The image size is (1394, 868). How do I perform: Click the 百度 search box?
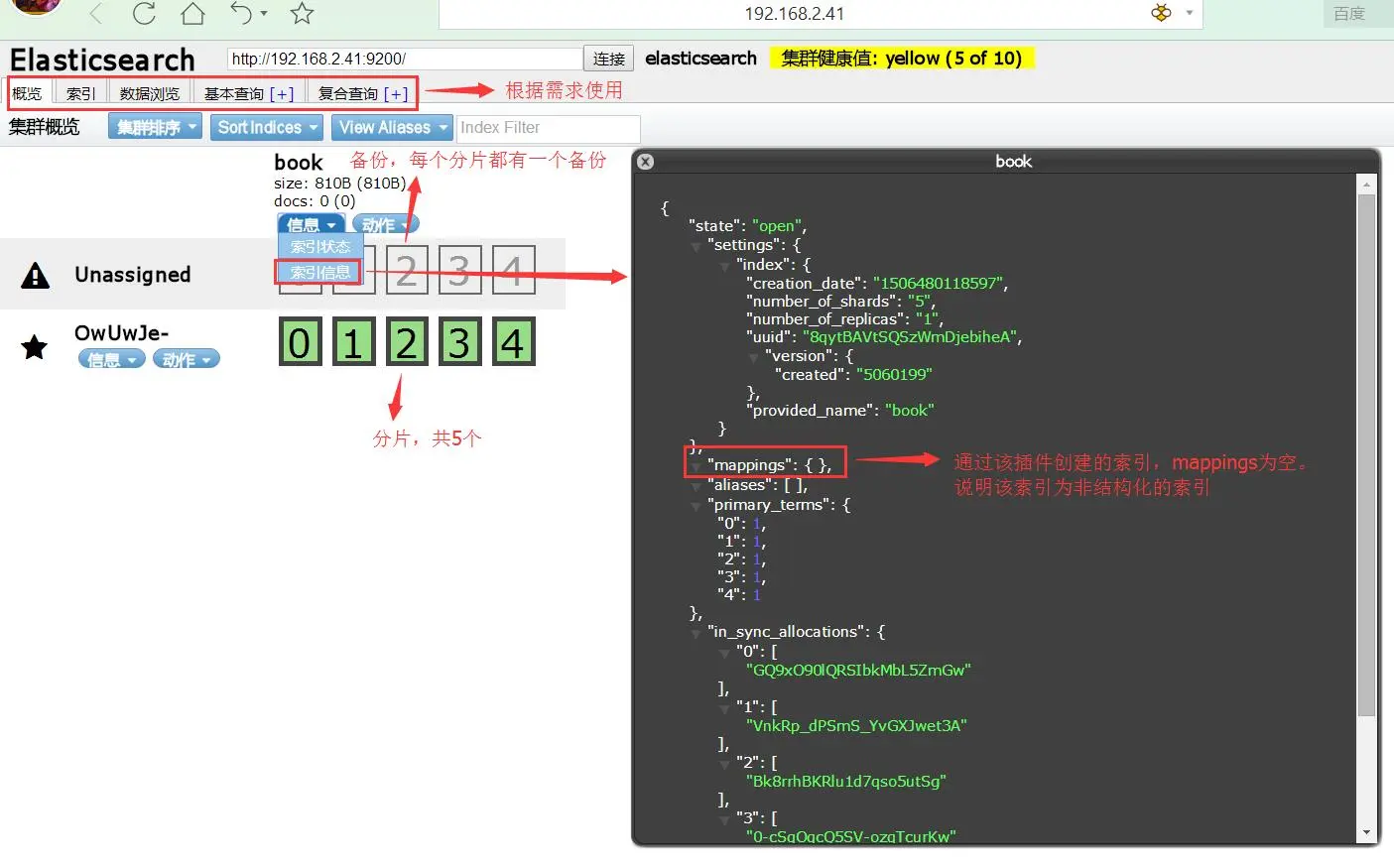[x=1358, y=14]
